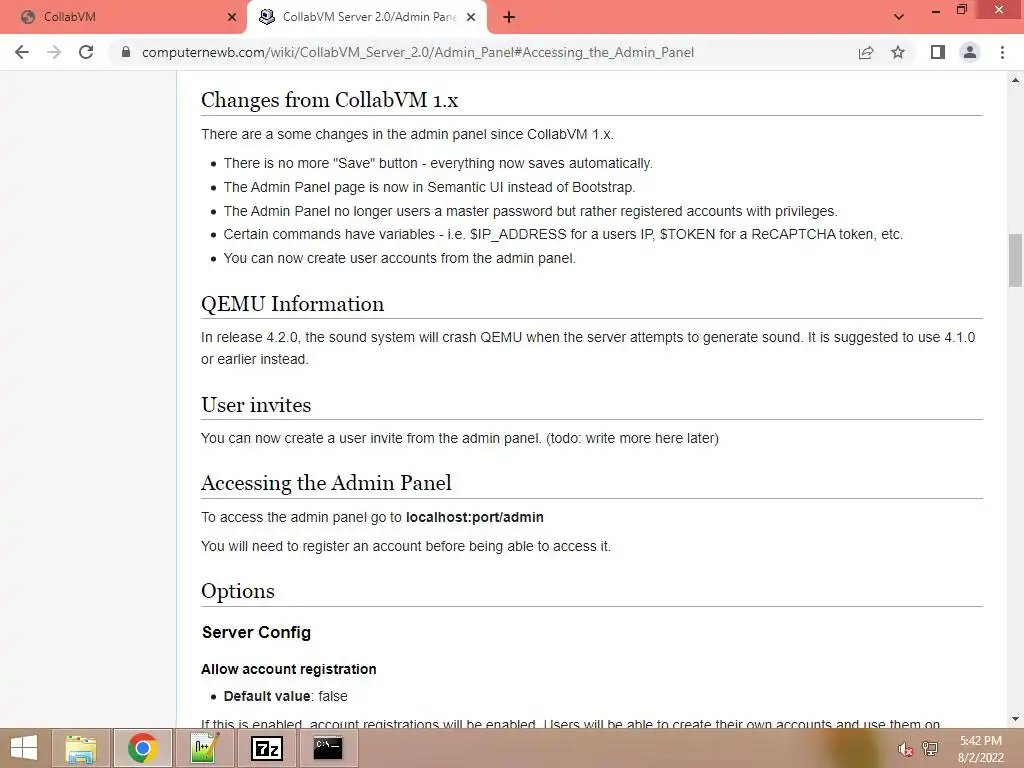Click the 'Options' heading

238,591
